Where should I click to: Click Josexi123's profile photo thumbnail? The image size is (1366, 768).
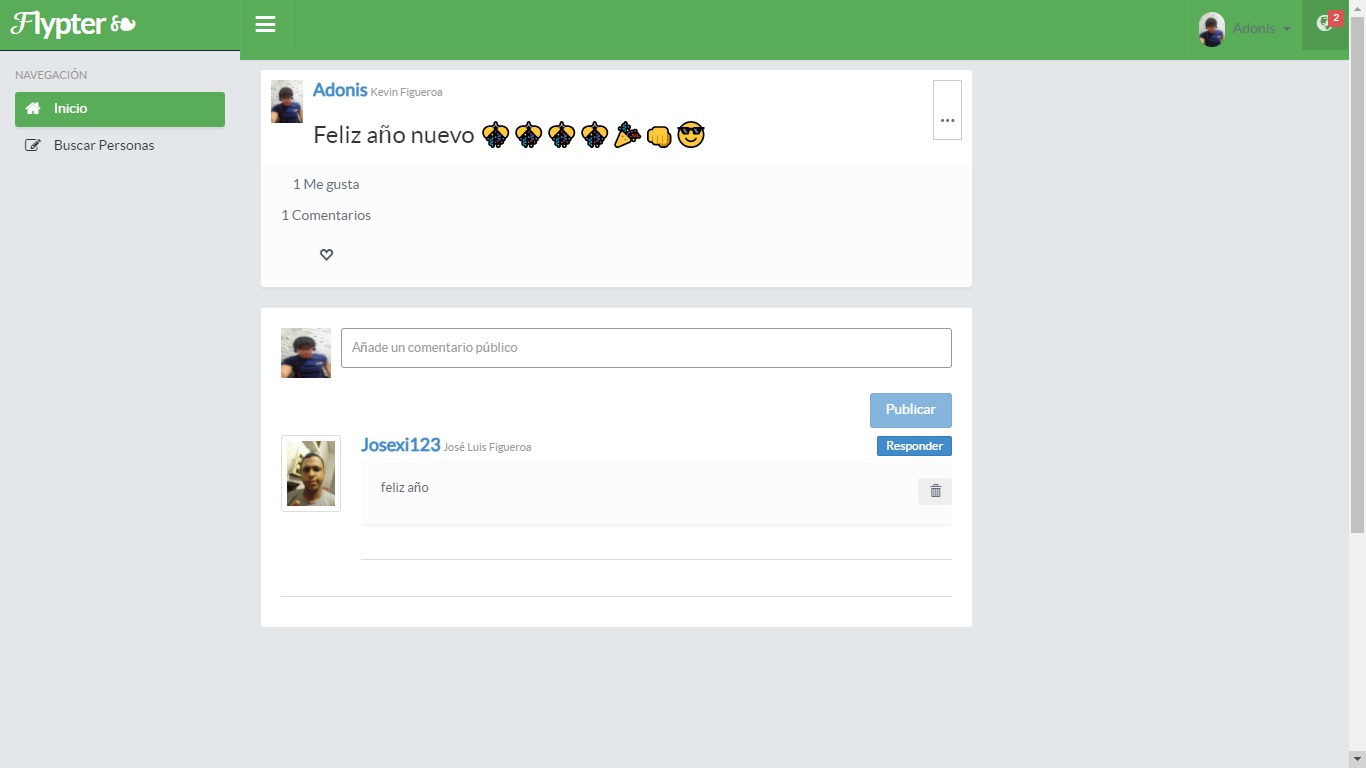pos(311,473)
